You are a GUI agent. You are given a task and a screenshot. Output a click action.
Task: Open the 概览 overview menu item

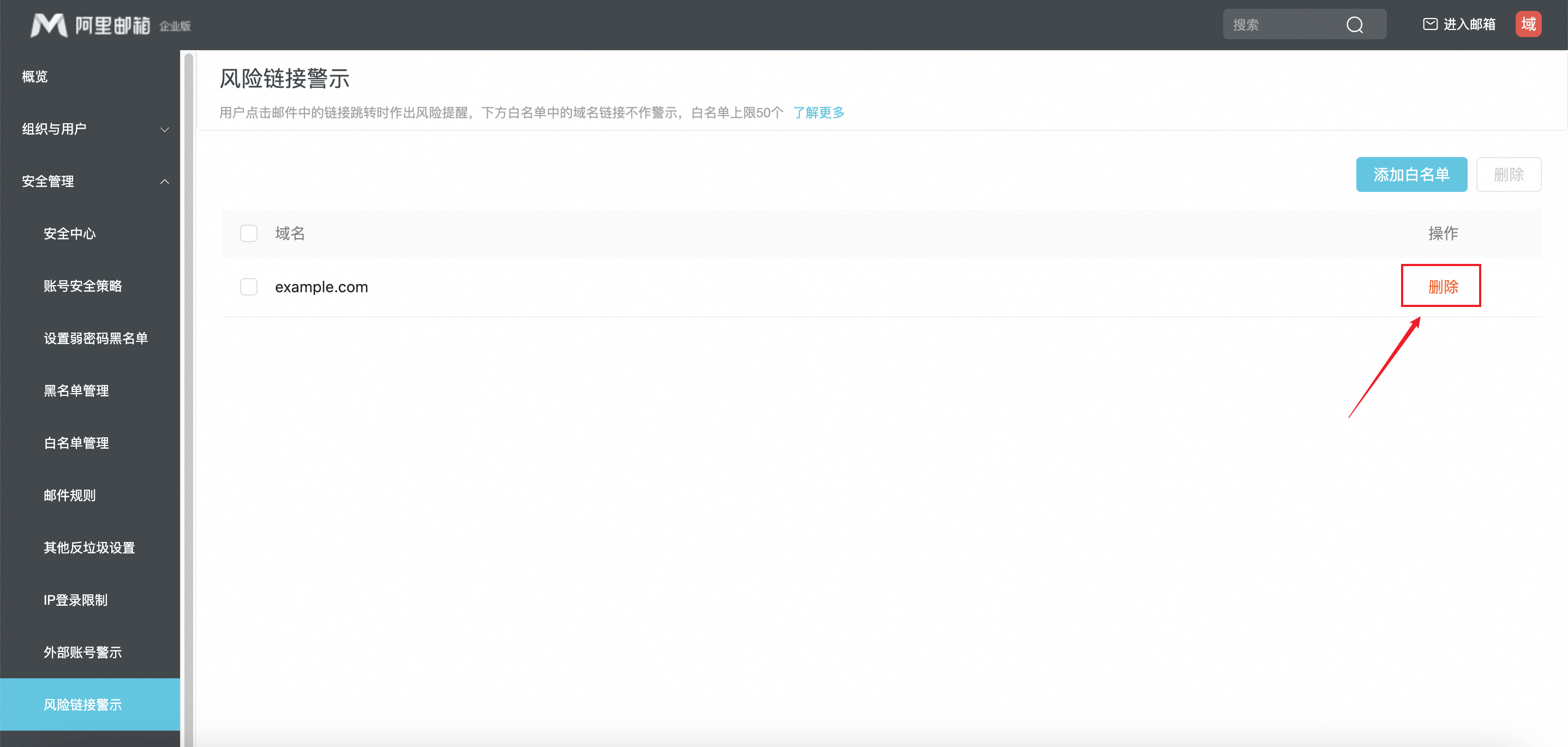pyautogui.click(x=35, y=77)
